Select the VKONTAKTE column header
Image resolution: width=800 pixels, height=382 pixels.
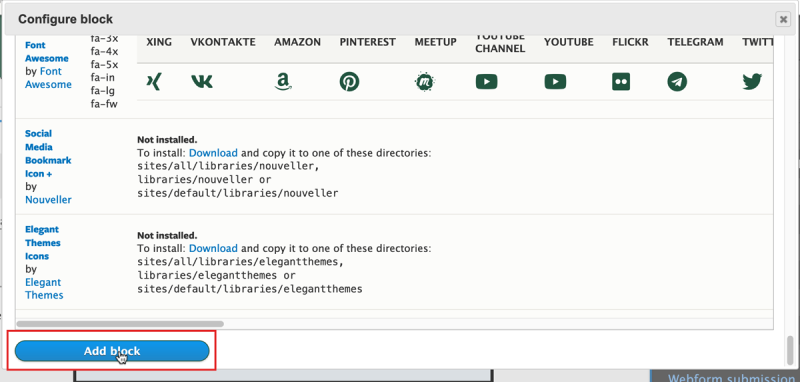coord(223,42)
